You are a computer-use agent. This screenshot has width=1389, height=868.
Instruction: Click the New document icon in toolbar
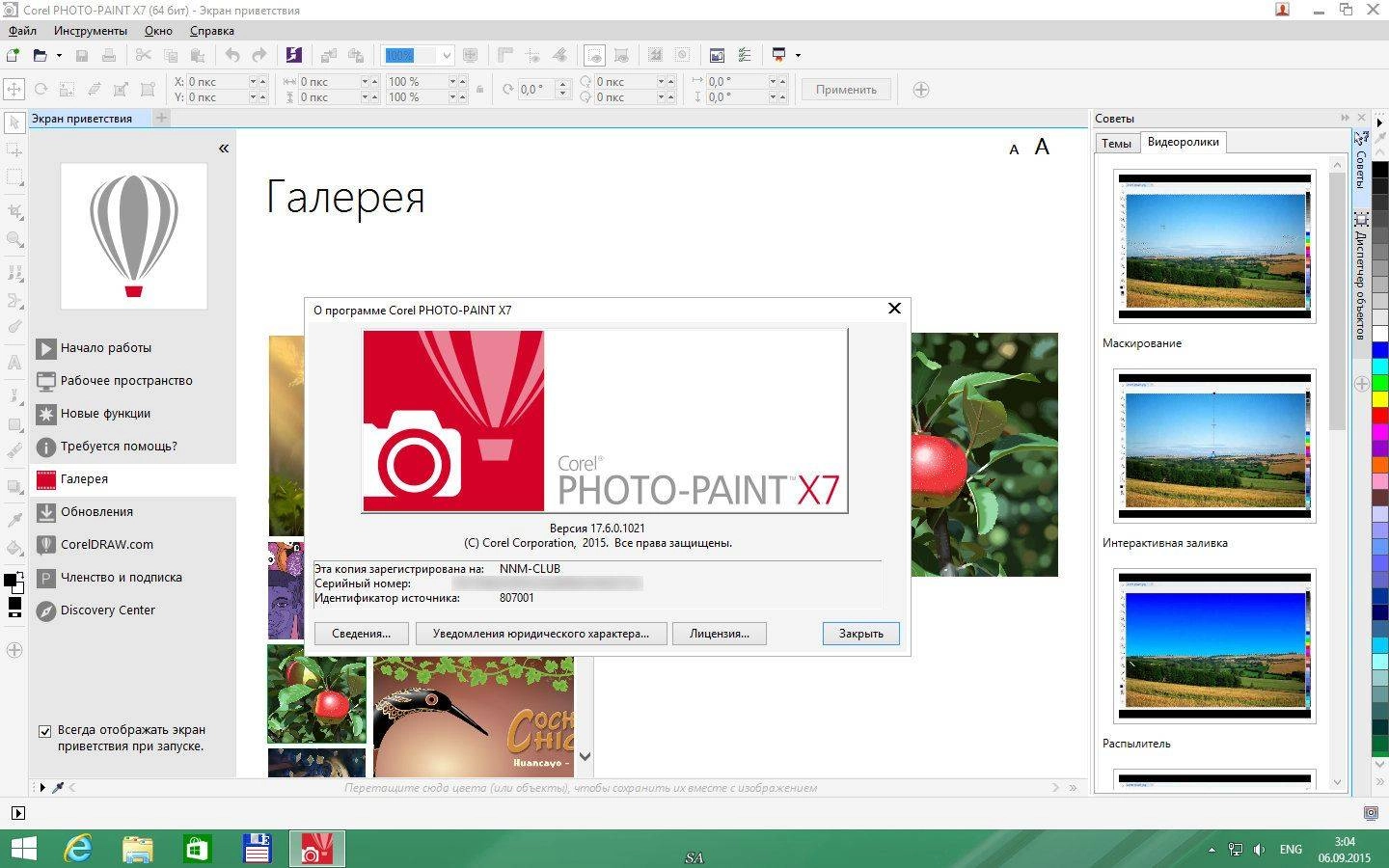14,55
